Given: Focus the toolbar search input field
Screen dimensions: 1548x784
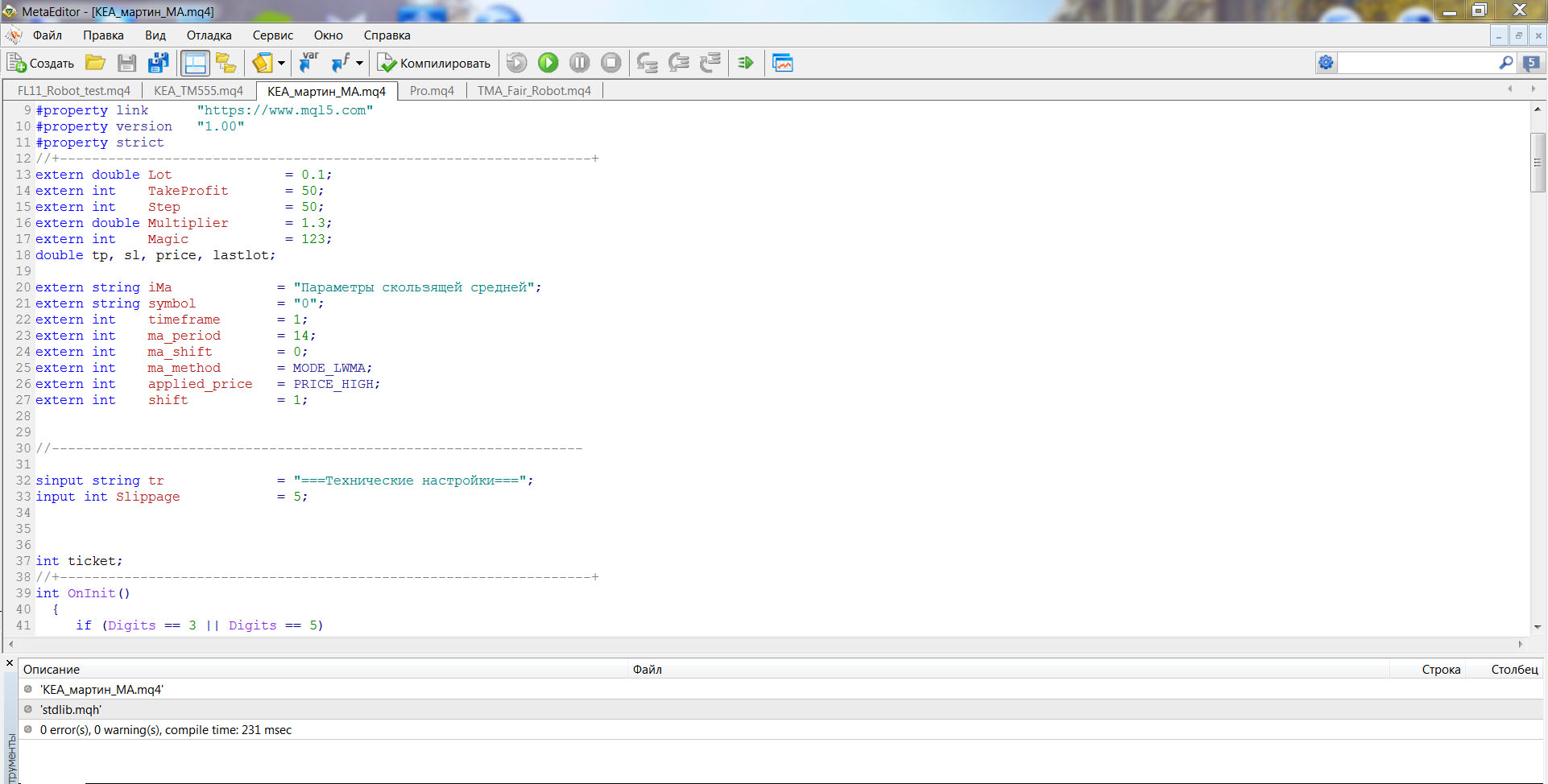Looking at the screenshot, I should click(1417, 63).
